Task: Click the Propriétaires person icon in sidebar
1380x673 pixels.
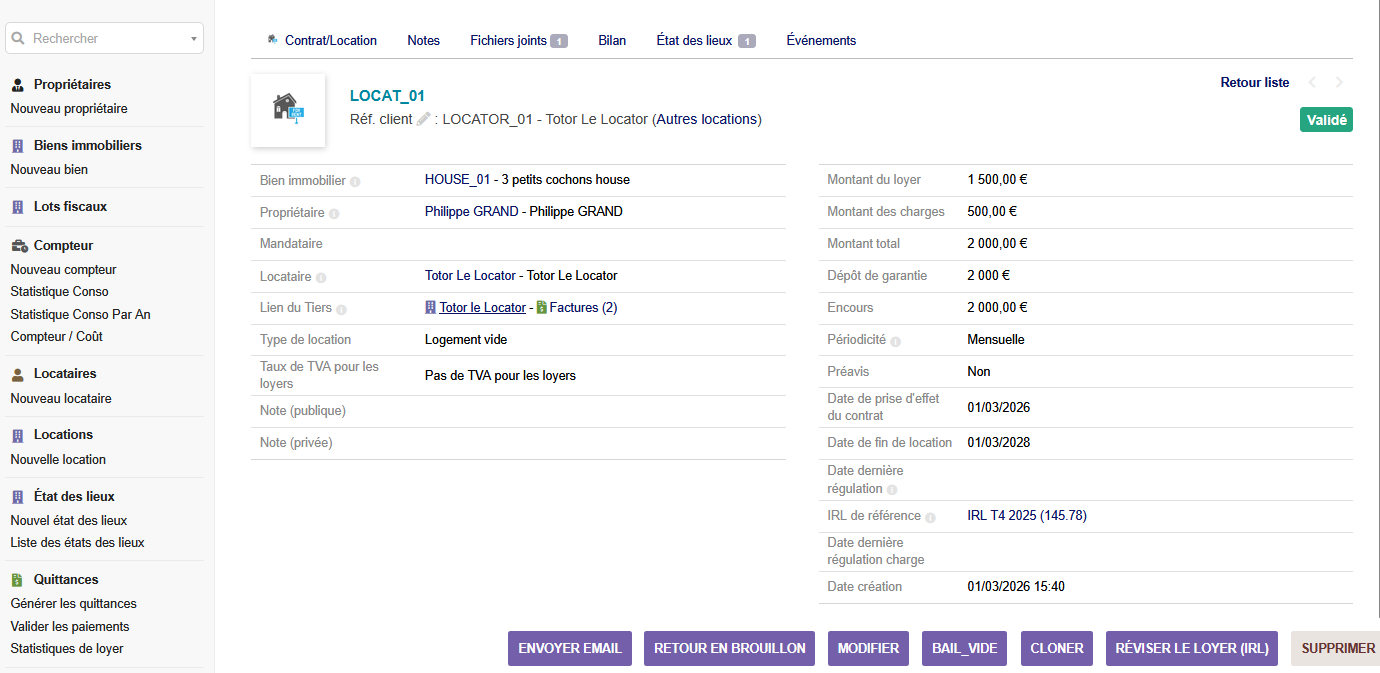Action: coord(17,85)
